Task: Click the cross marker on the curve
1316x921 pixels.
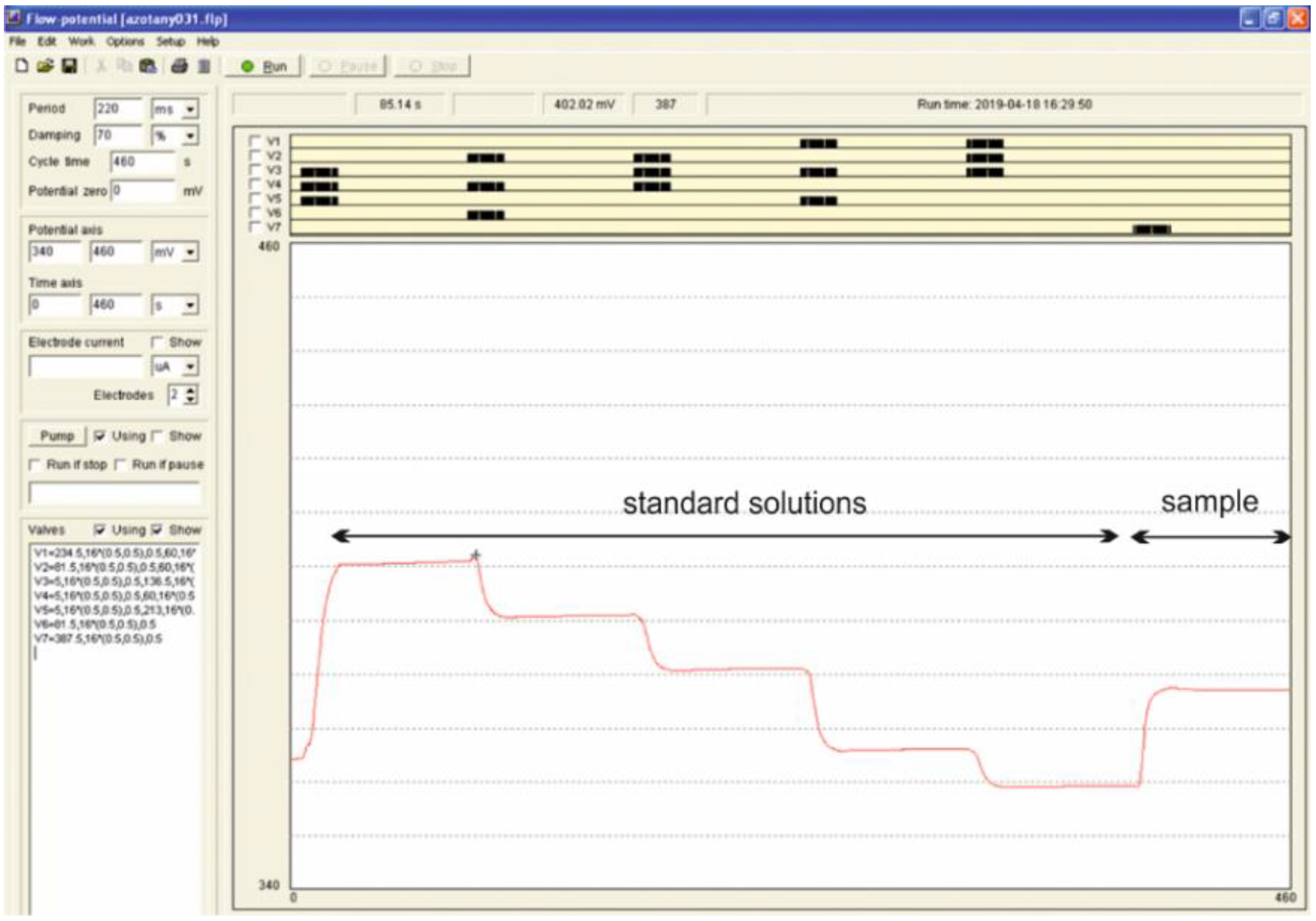Action: (476, 555)
